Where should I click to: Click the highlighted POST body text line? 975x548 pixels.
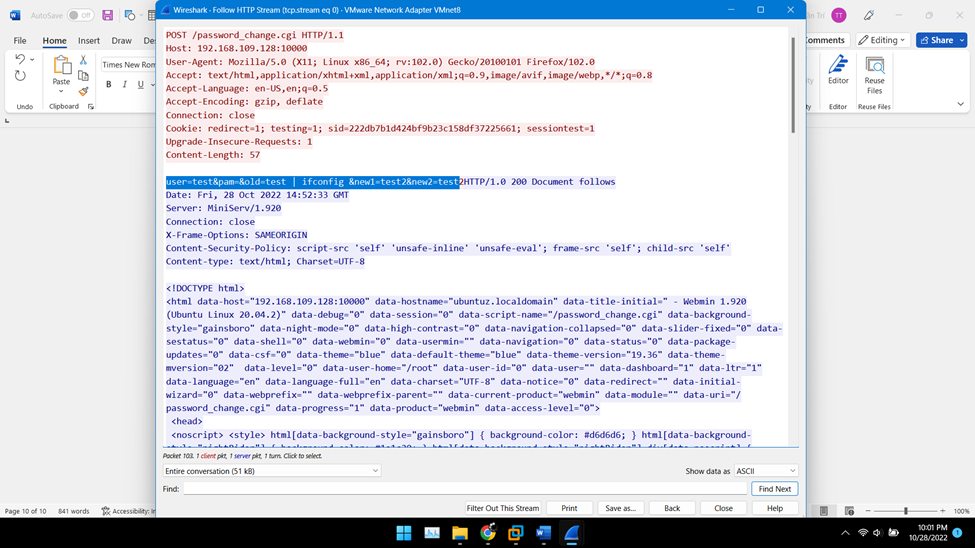[x=312, y=182]
